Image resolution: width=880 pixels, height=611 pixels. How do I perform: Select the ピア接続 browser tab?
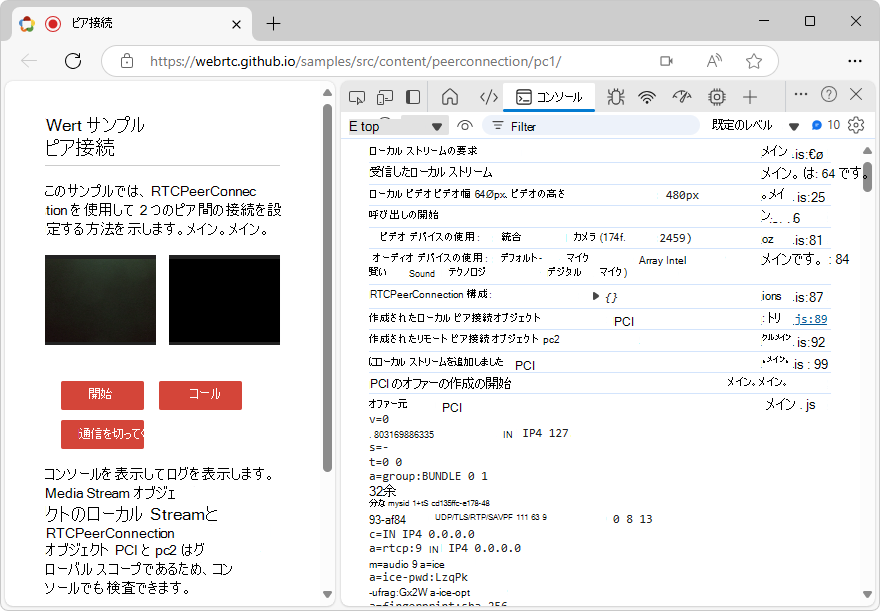[133, 24]
